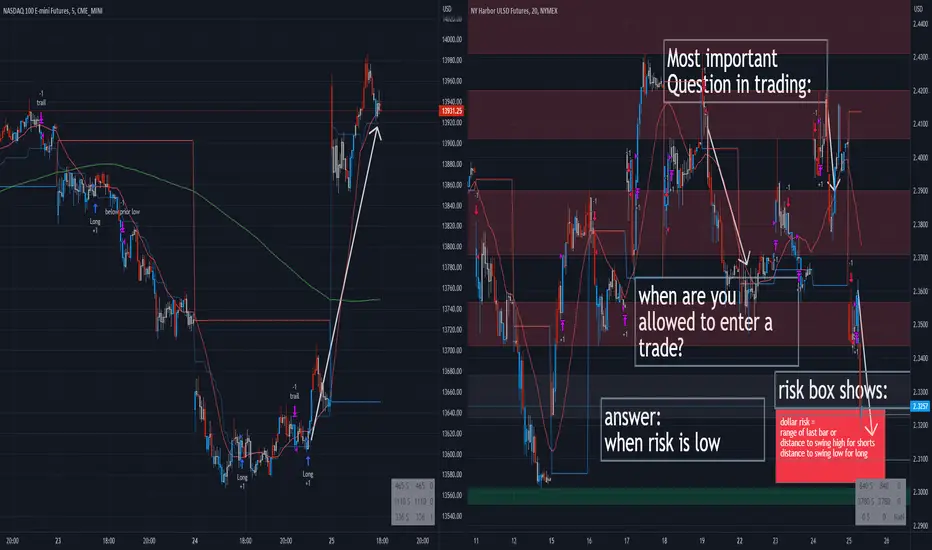Click the 13980.00 price axis value
932x550 pixels.
tap(452, 60)
